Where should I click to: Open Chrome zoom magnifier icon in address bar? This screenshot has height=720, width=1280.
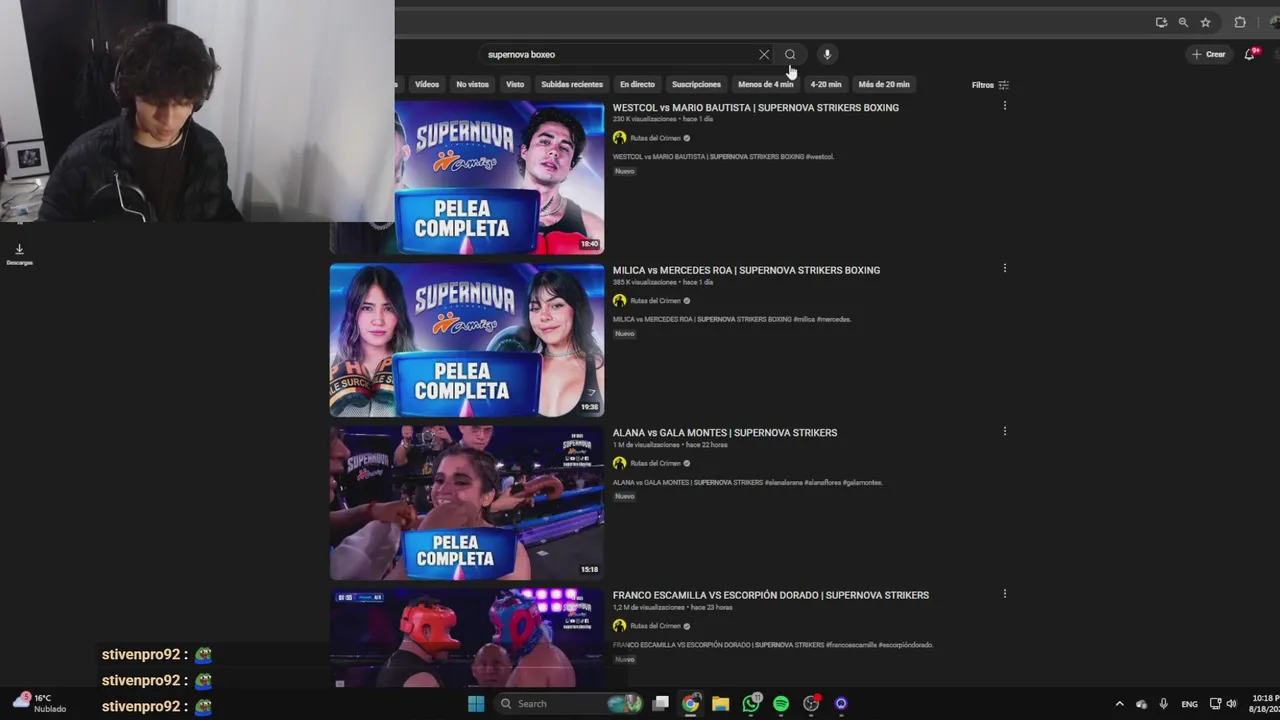coord(1183,22)
